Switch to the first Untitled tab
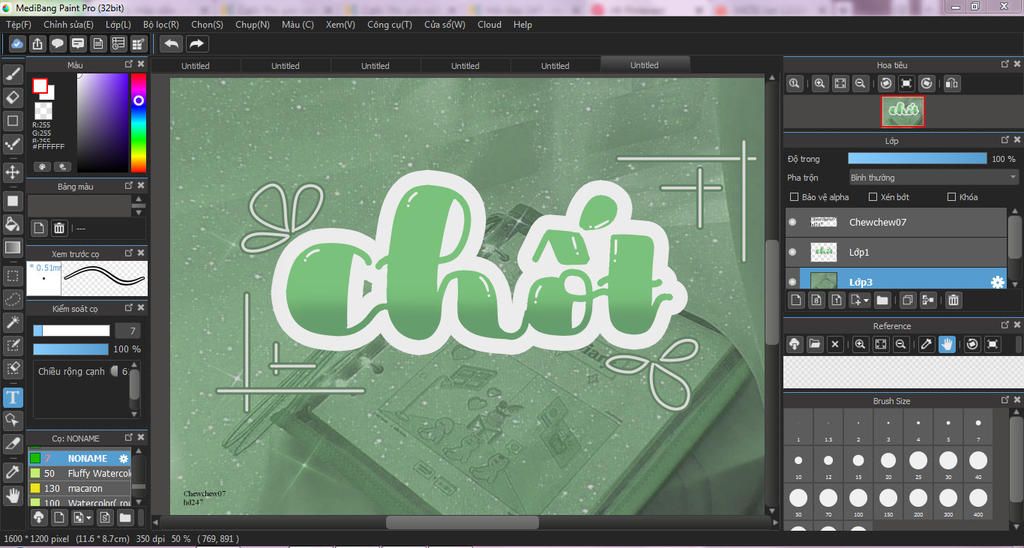Viewport: 1024px width, 548px height. [x=195, y=65]
